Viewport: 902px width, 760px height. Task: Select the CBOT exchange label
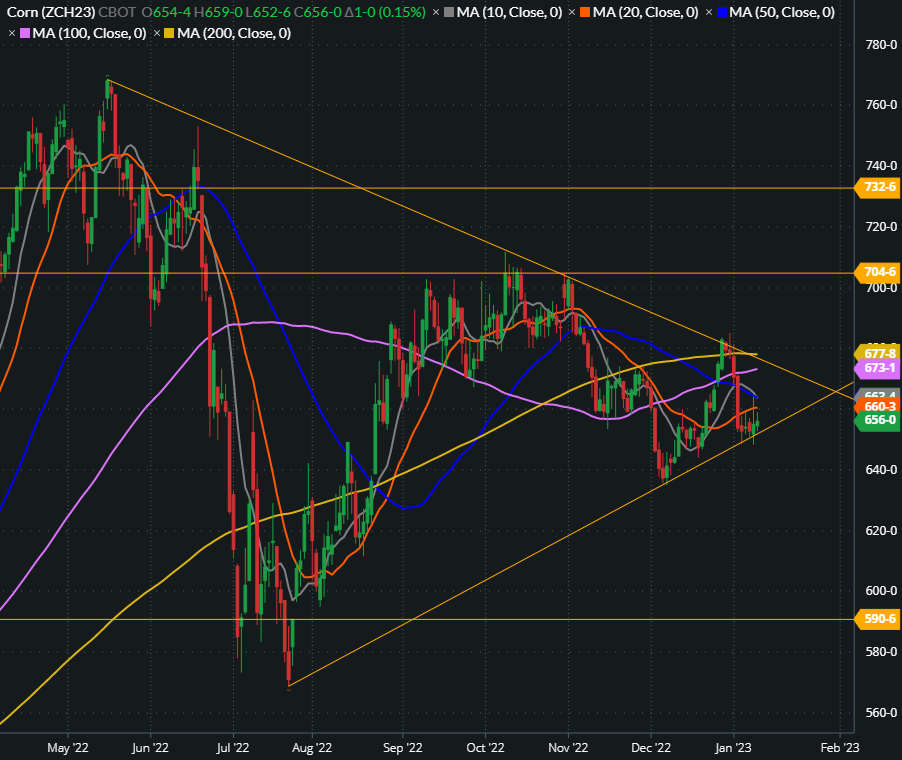118,13
